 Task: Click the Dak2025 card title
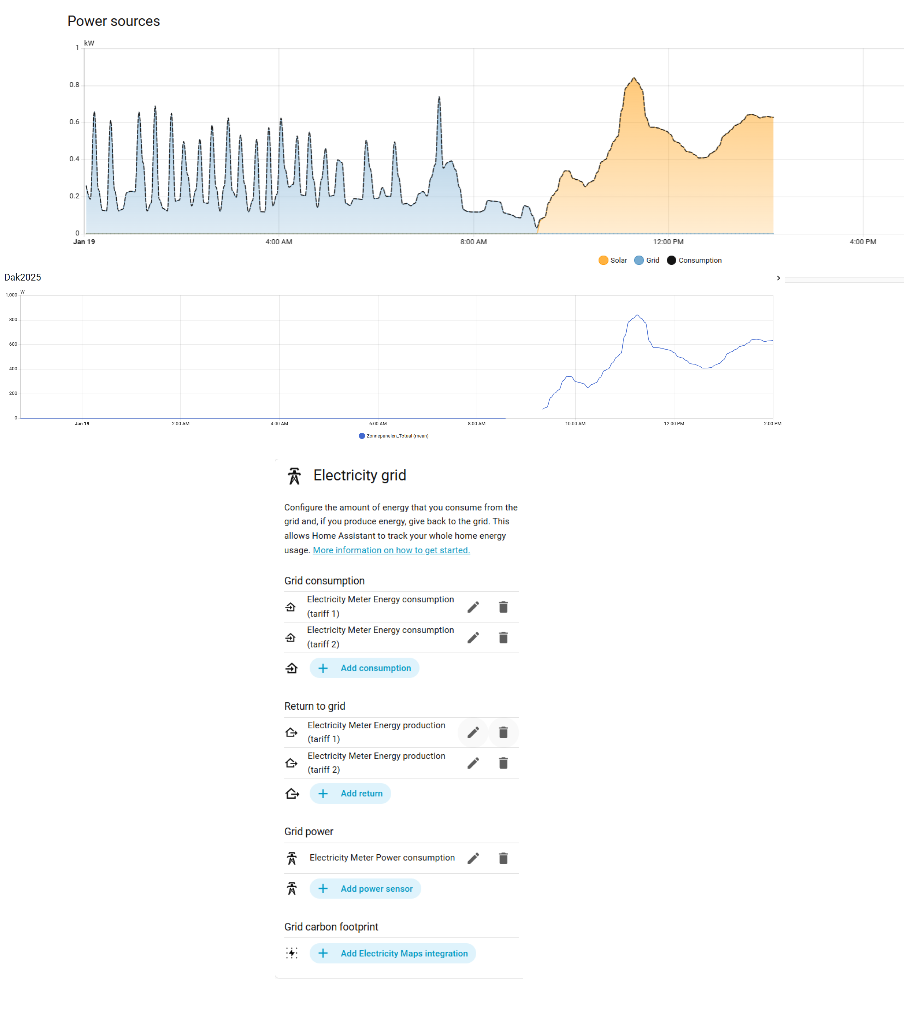tap(23, 278)
